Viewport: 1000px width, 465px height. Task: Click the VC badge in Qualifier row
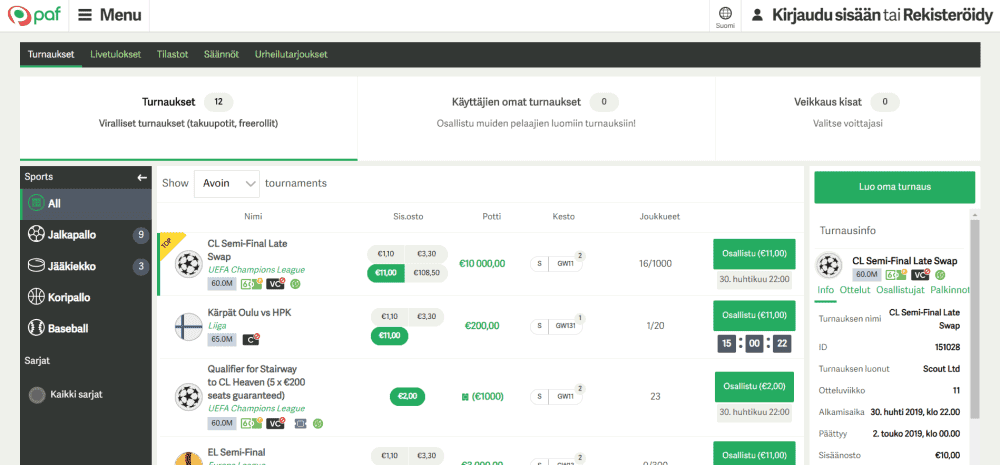pos(276,423)
